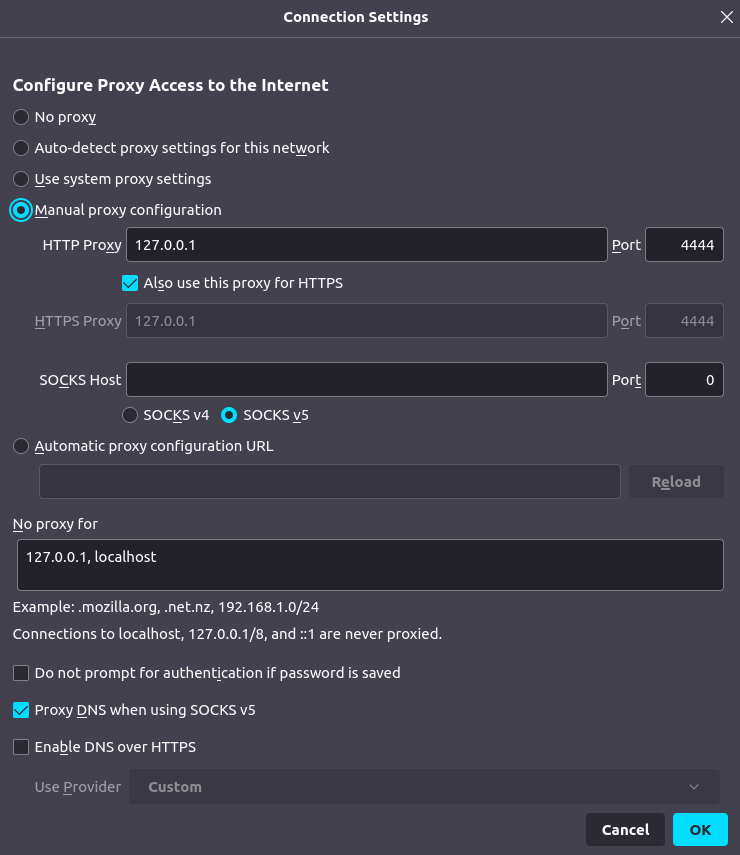
Task: Click the HTTP Proxy port field
Action: 684,245
